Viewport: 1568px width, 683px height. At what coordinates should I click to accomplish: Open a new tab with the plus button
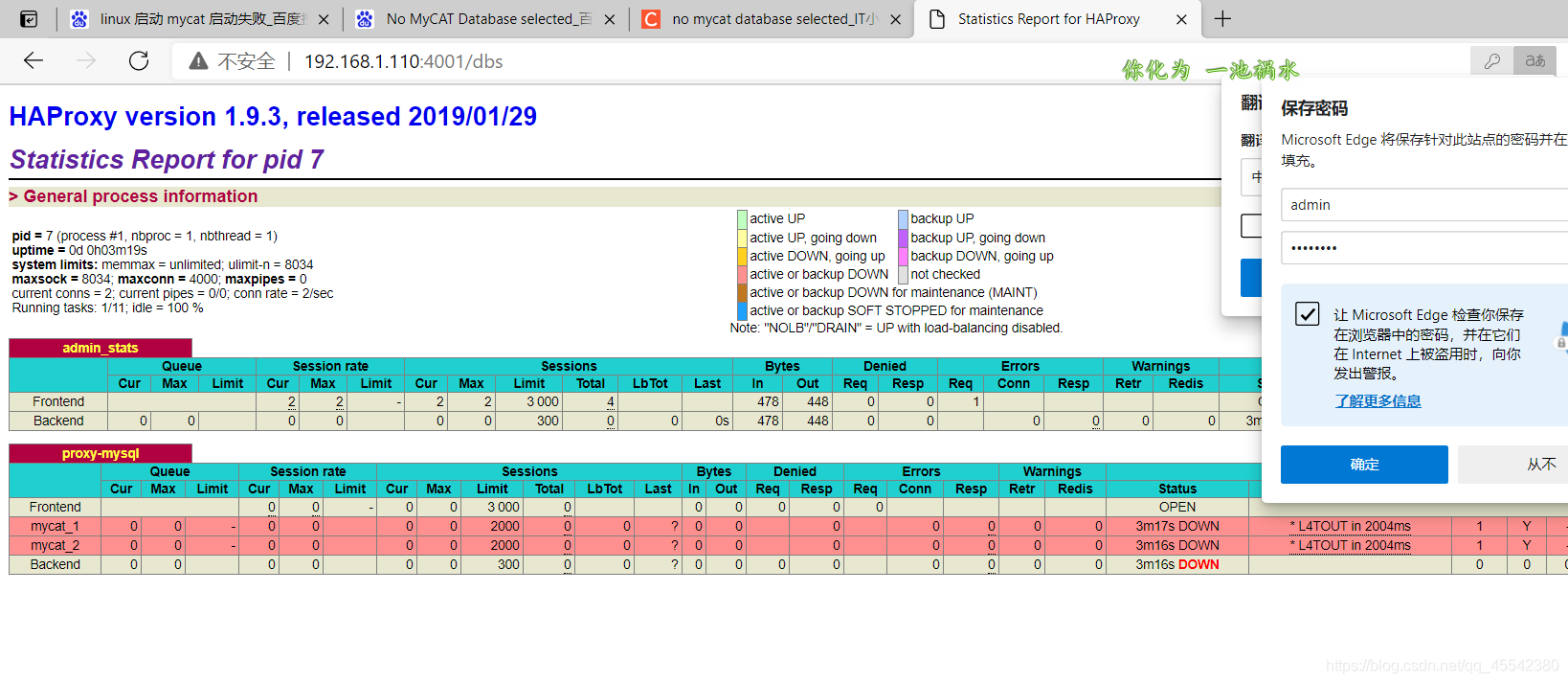(x=1222, y=18)
